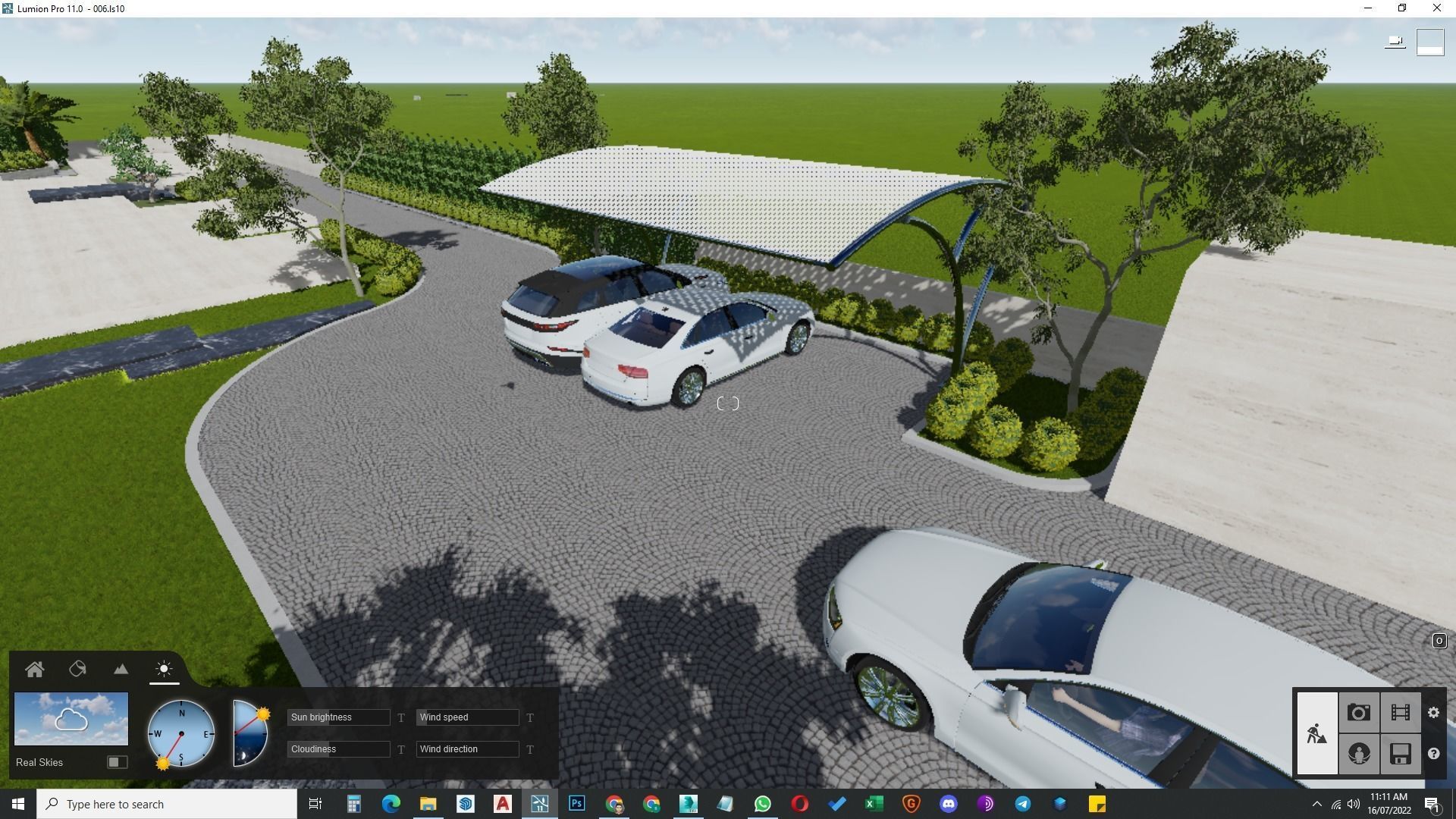
Task: Switch to the Materials paint bucket tab
Action: 77,669
